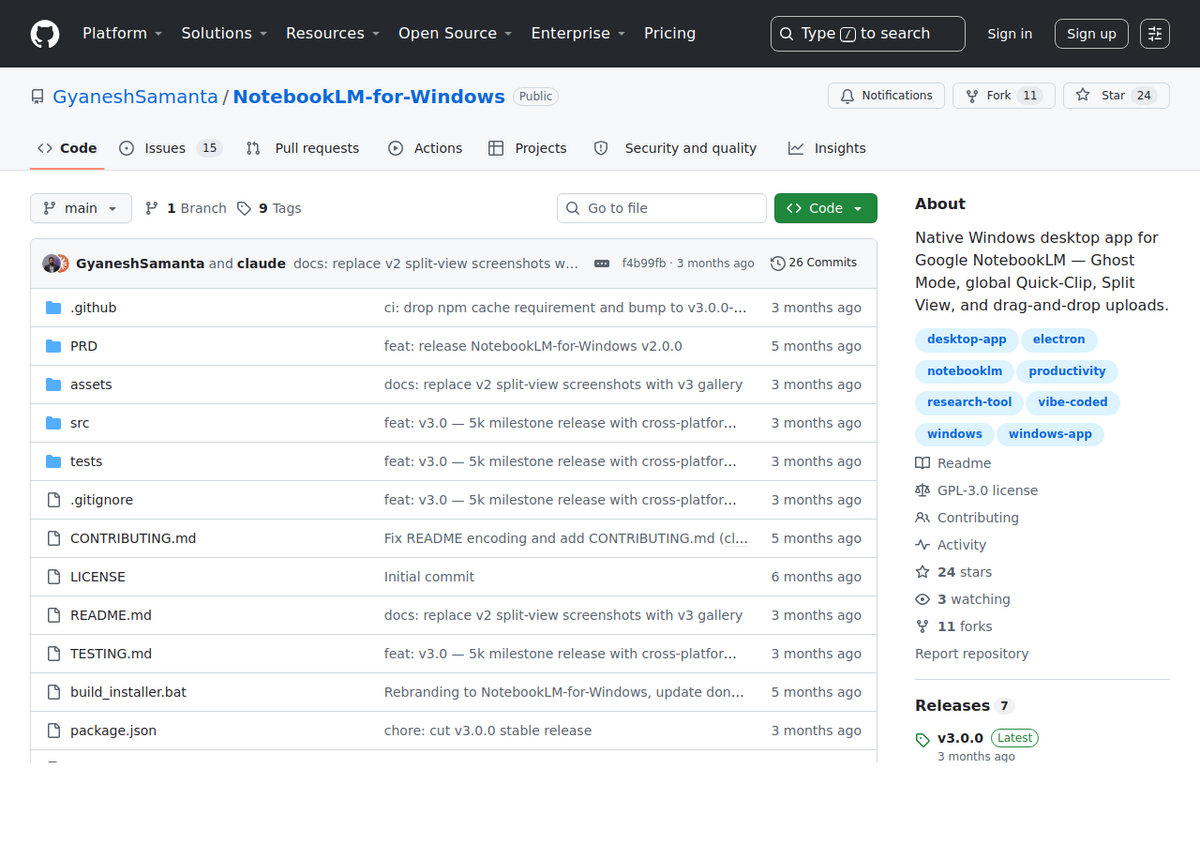
Task: Focus the Type / to search field
Action: (868, 34)
